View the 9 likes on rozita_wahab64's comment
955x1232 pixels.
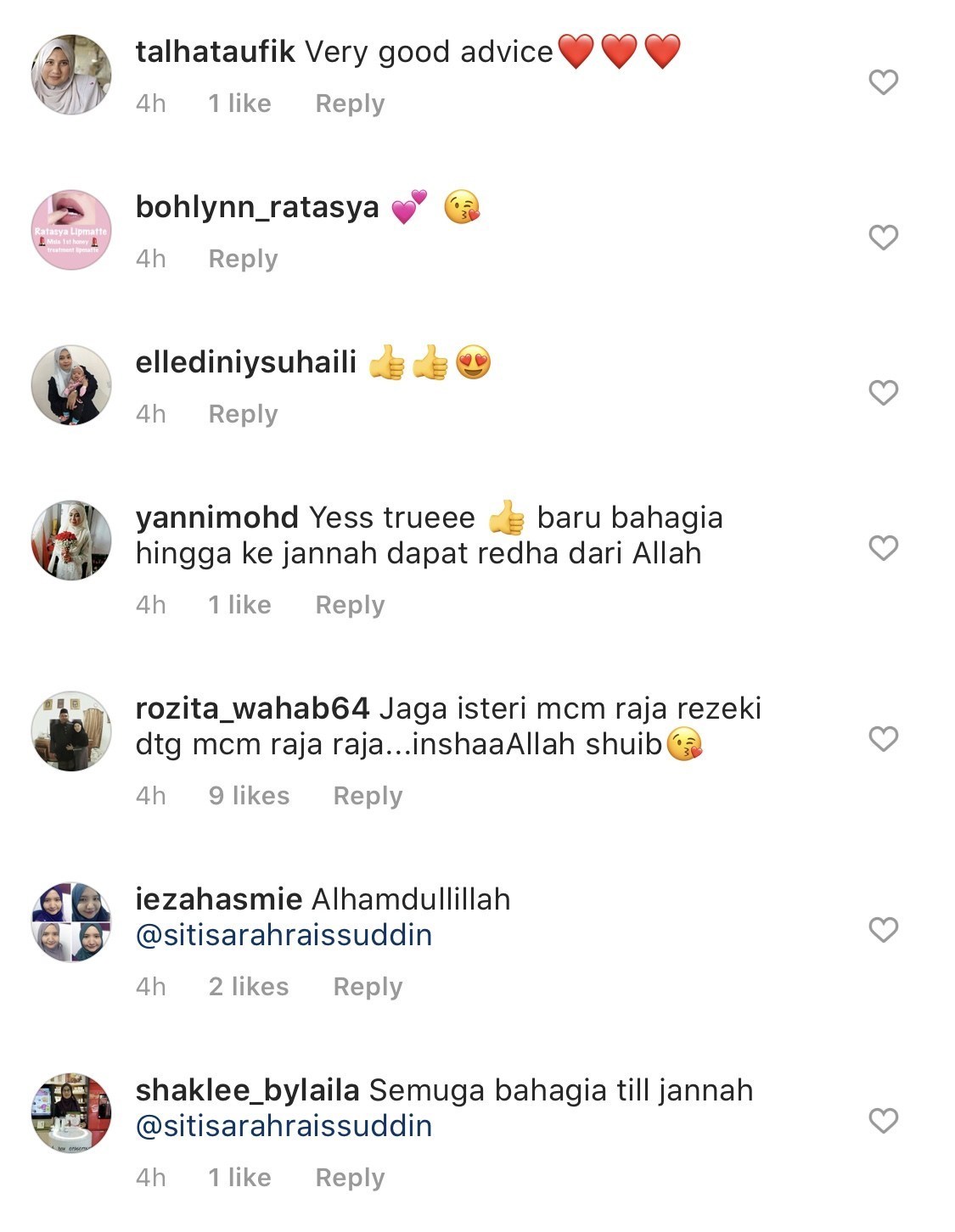pos(249,796)
